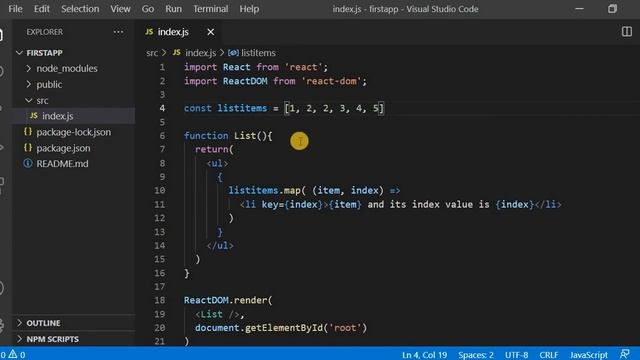This screenshot has height=360, width=640.
Task: Click the 'react-dom' string on line 2
Action: [x=331, y=81]
